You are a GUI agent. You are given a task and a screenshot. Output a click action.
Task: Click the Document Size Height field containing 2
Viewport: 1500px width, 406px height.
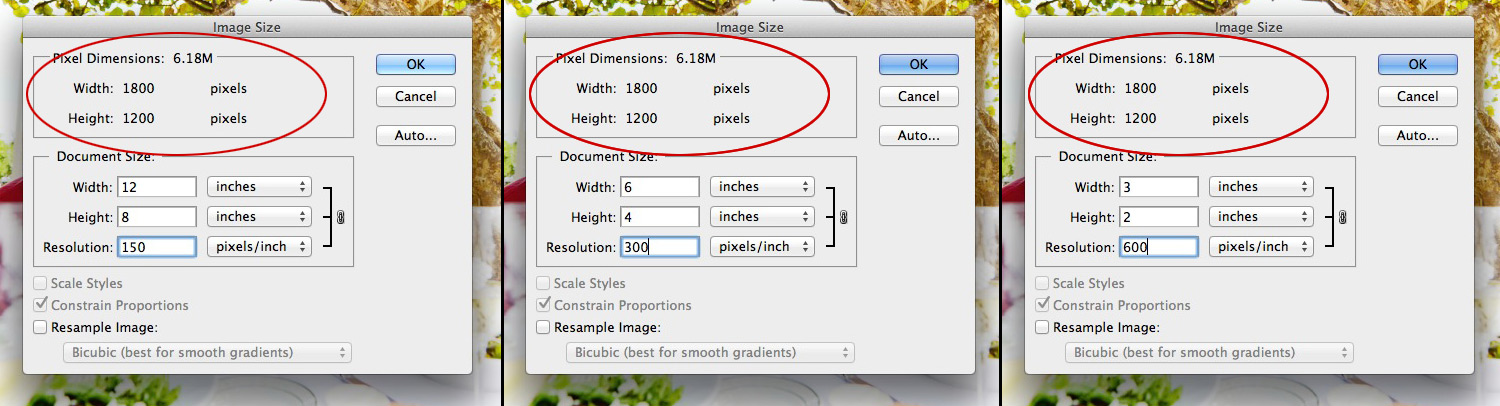(1159, 217)
